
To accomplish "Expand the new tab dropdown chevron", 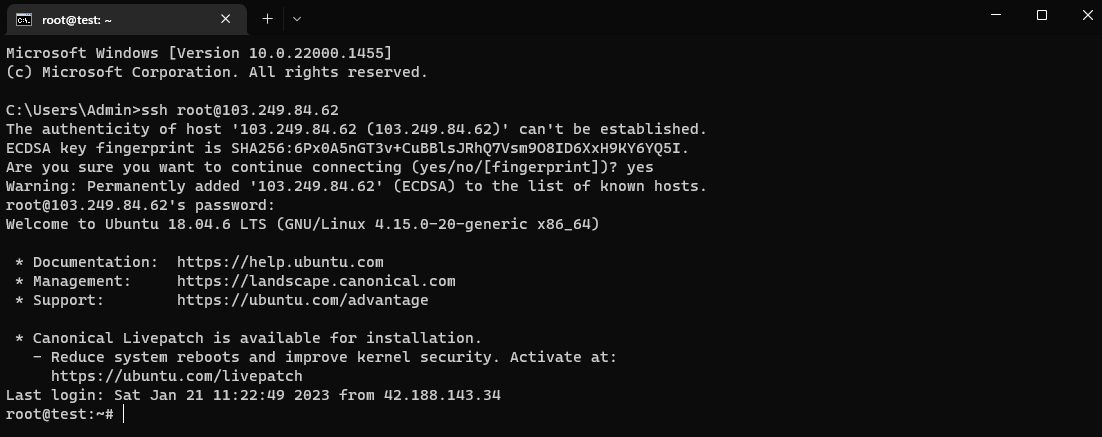I will click(297, 18).
